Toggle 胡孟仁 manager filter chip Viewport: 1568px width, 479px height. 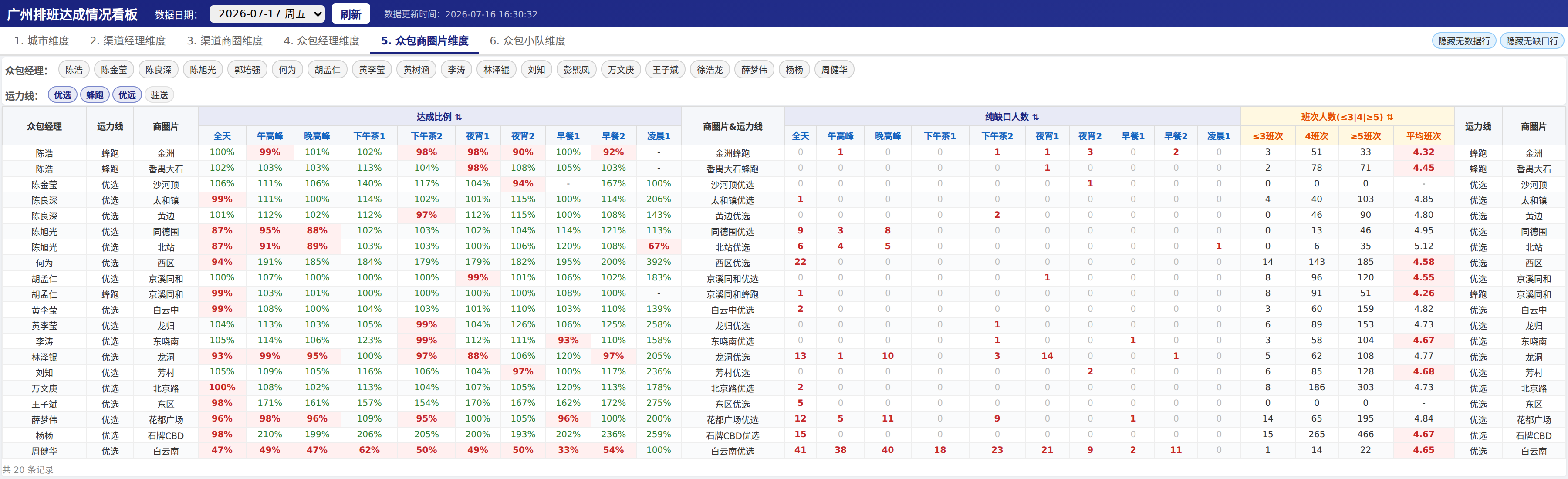coord(328,70)
